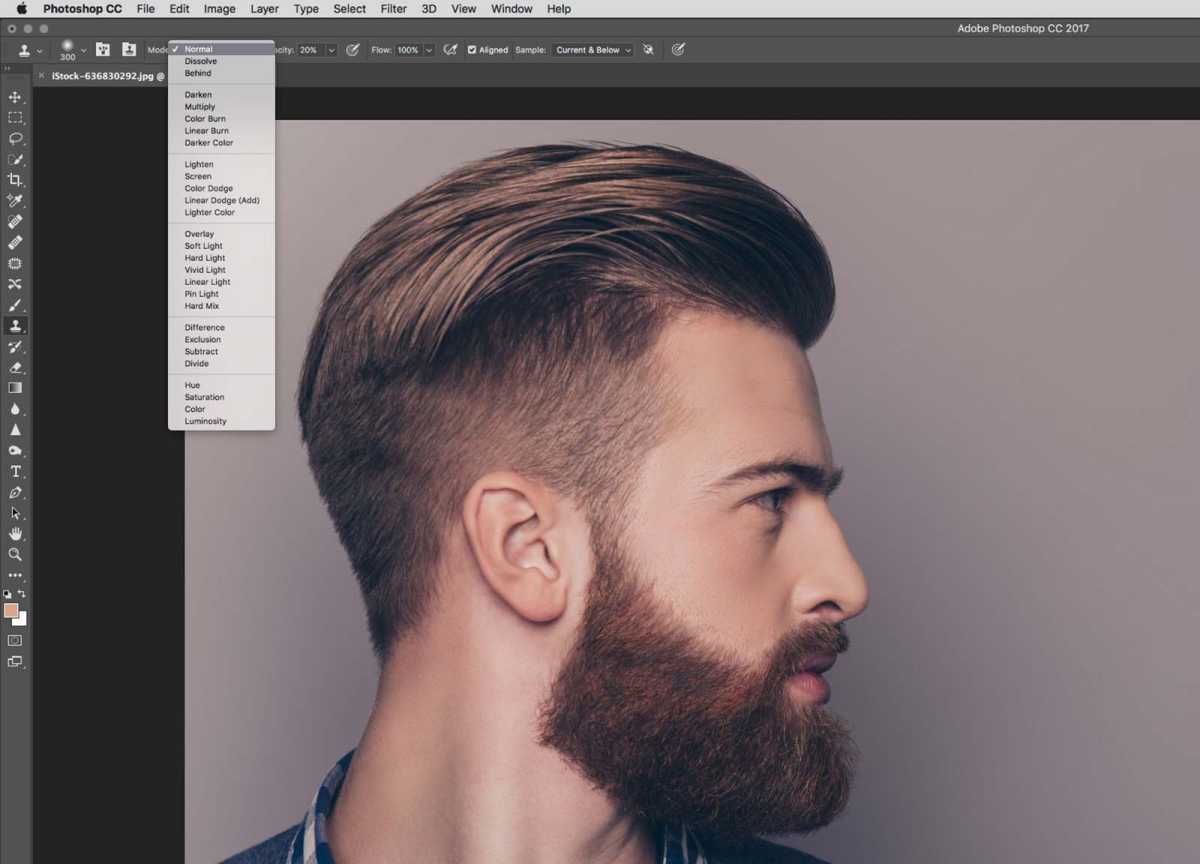Choose Darken blend mode
The height and width of the screenshot is (864, 1200).
(x=222, y=95)
